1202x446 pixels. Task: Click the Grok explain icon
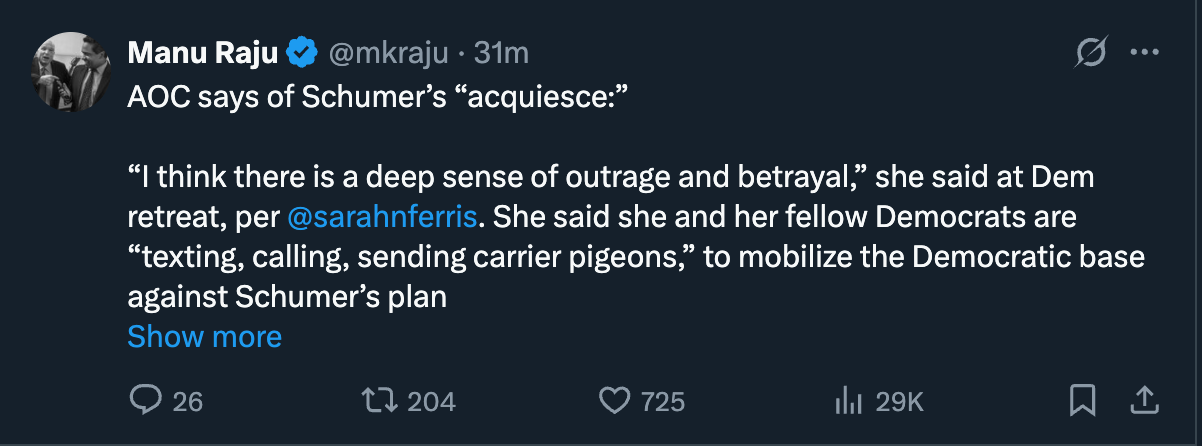pos(1092,53)
